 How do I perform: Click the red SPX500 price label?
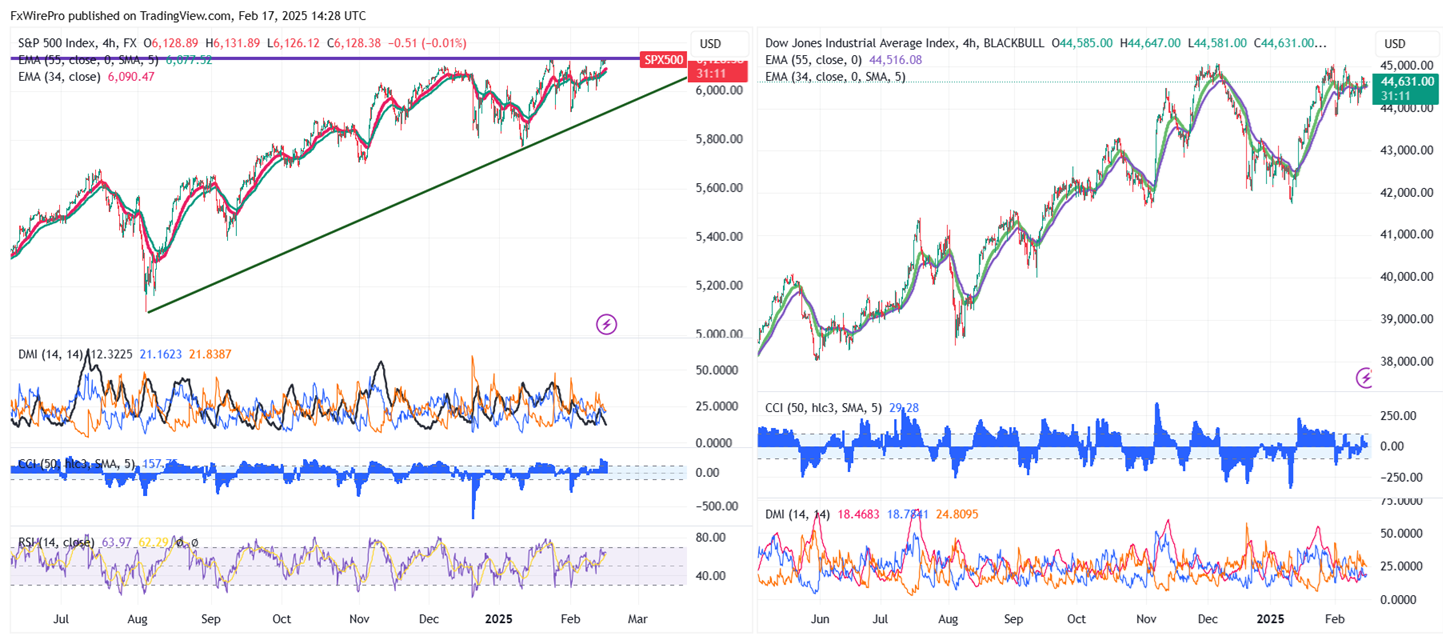[x=662, y=60]
